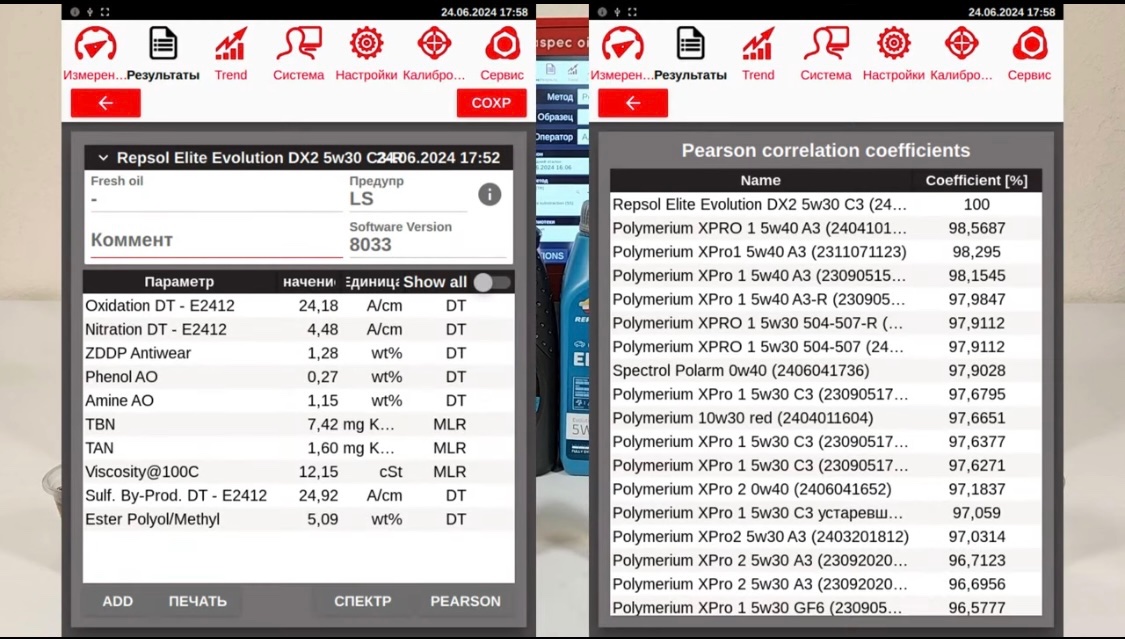Open Калибро... icon in the Pearson panel
The height and width of the screenshot is (639, 1125).
(x=961, y=44)
